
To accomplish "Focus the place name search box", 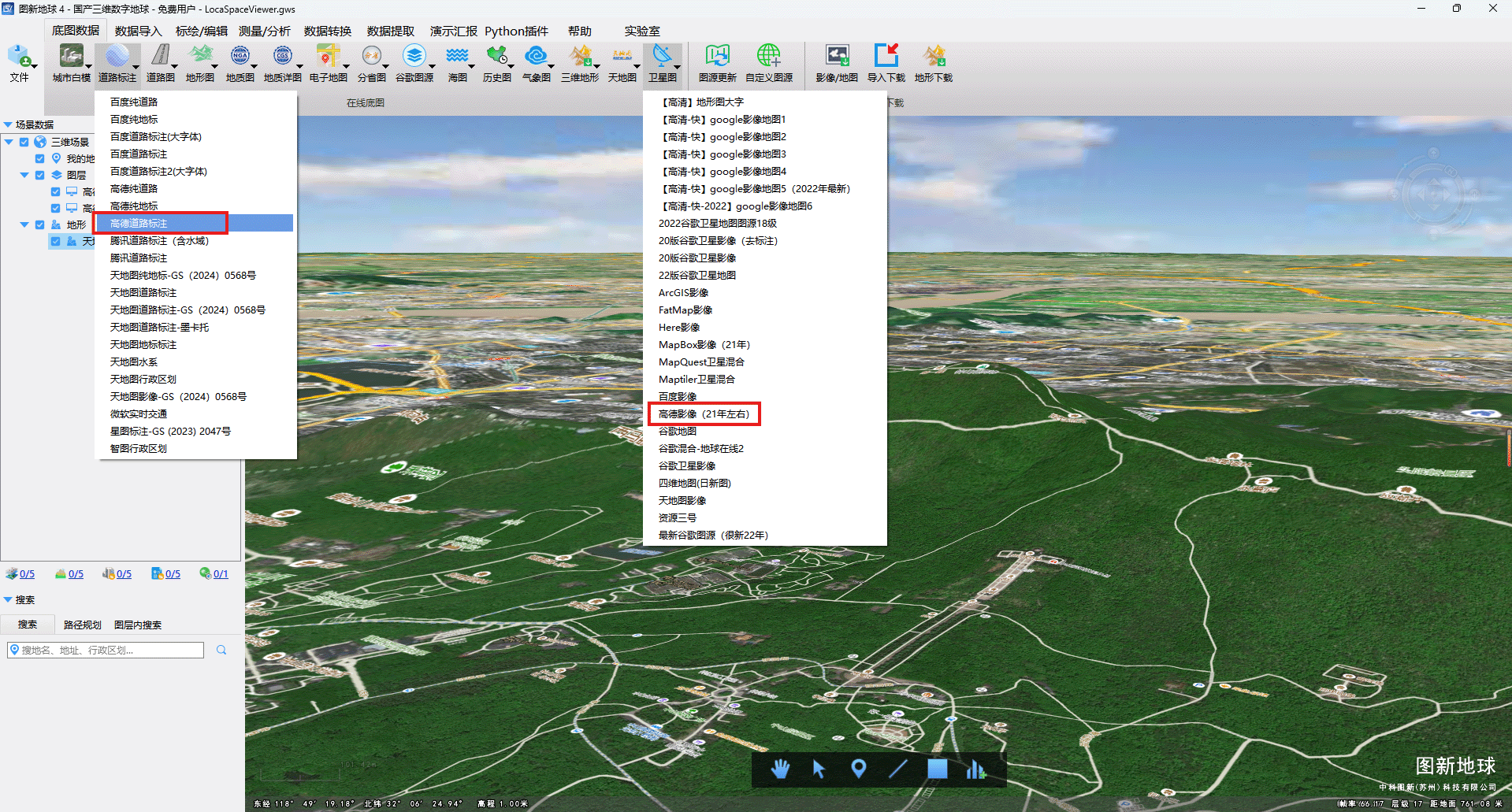I will point(106,650).
